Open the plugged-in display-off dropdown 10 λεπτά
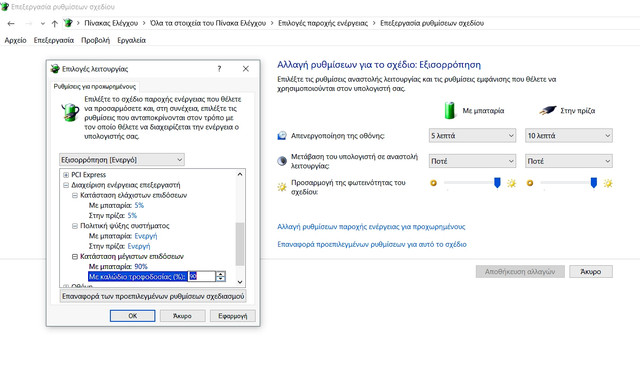Screen dimensions: 640x371 pos(569,136)
